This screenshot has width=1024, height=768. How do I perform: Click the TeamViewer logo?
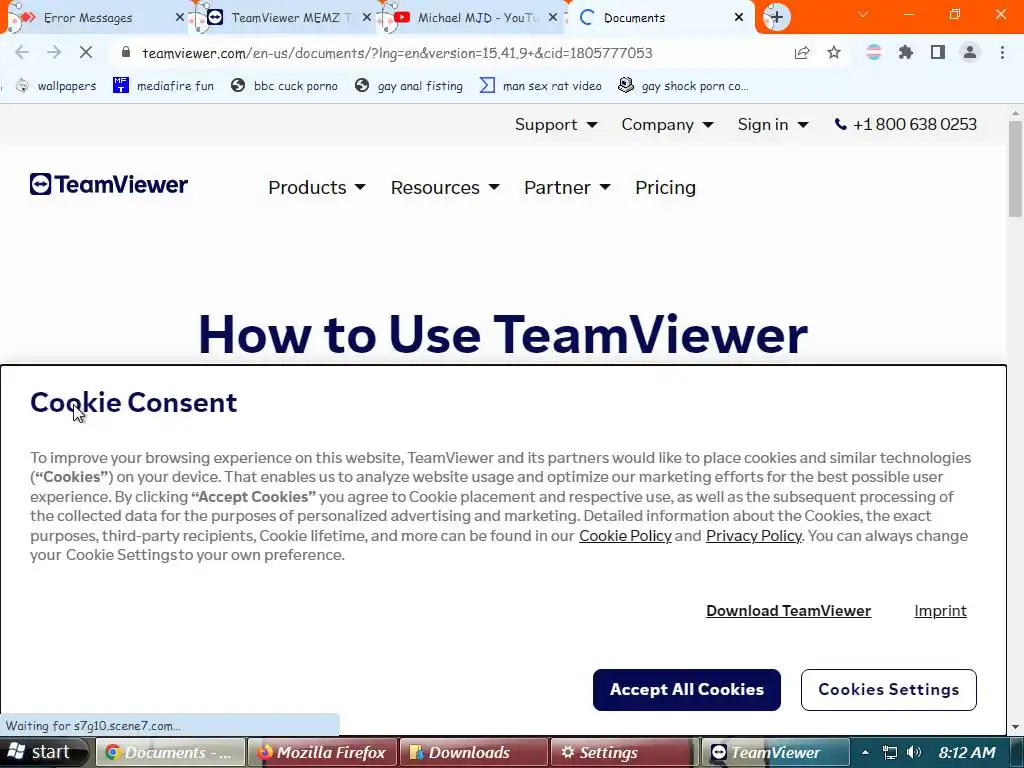[108, 185]
